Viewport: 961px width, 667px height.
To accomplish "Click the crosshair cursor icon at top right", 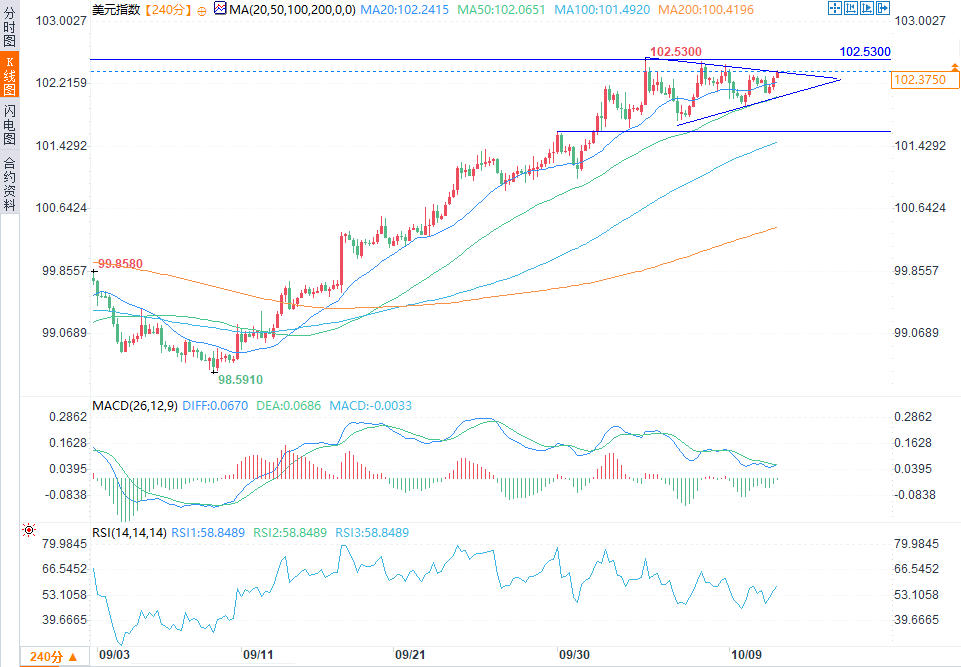I will [x=834, y=8].
